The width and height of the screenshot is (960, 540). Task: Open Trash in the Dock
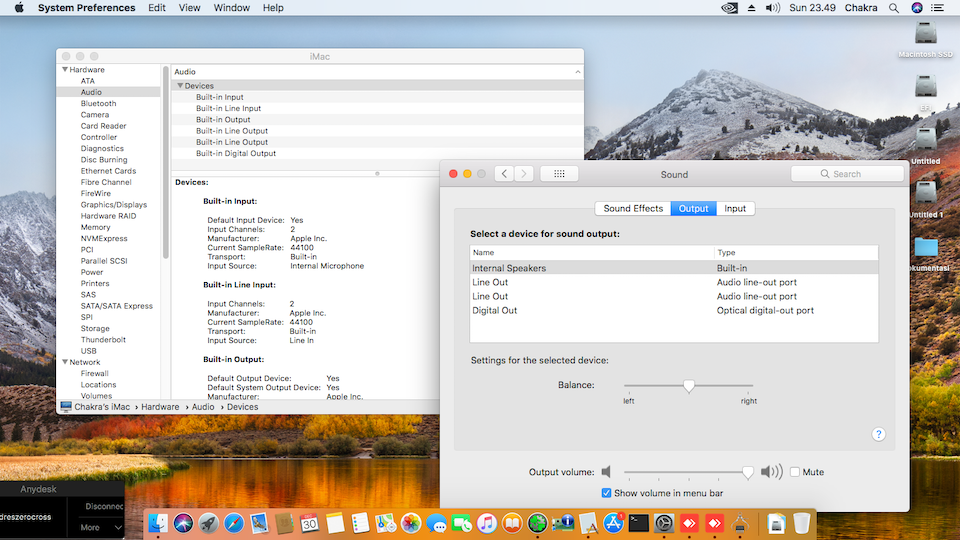click(x=801, y=523)
